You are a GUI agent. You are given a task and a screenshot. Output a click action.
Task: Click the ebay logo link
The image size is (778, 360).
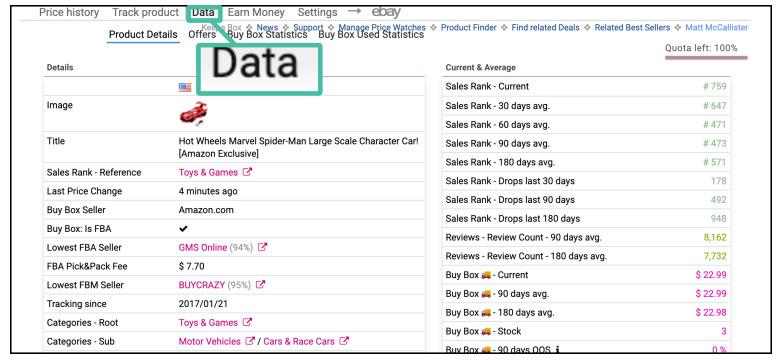click(x=386, y=12)
